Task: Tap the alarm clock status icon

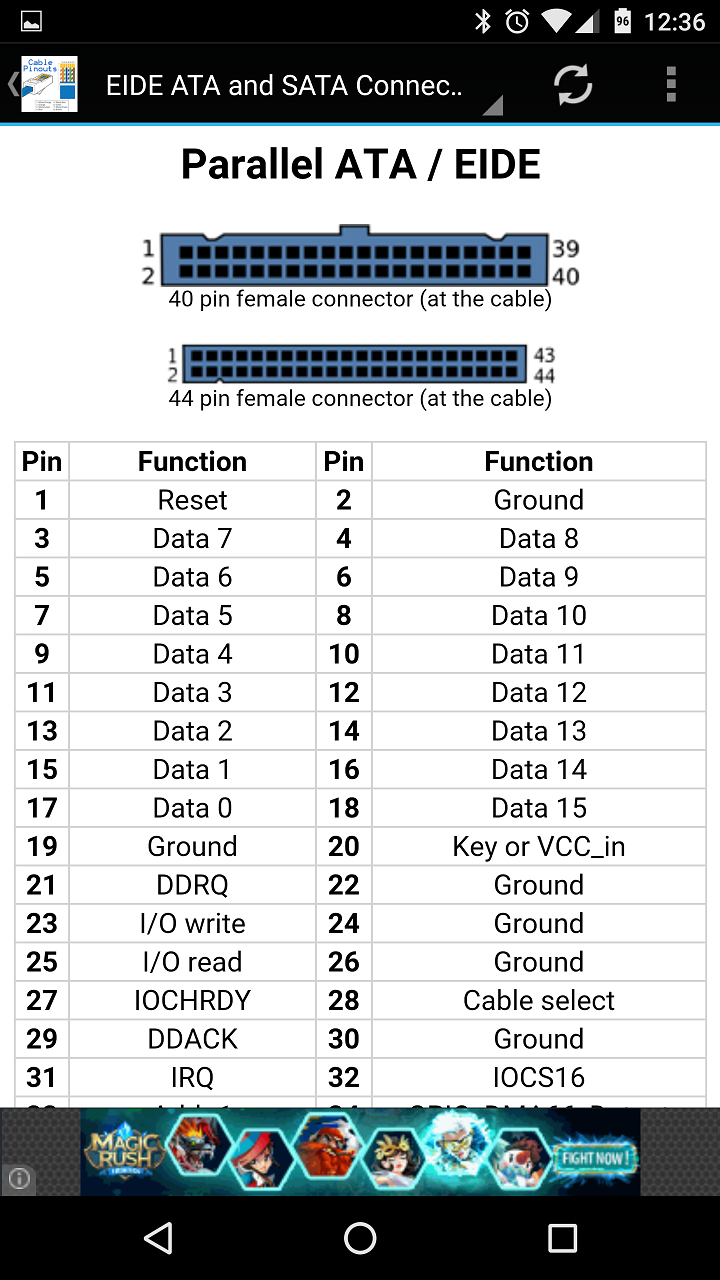Action: point(517,21)
